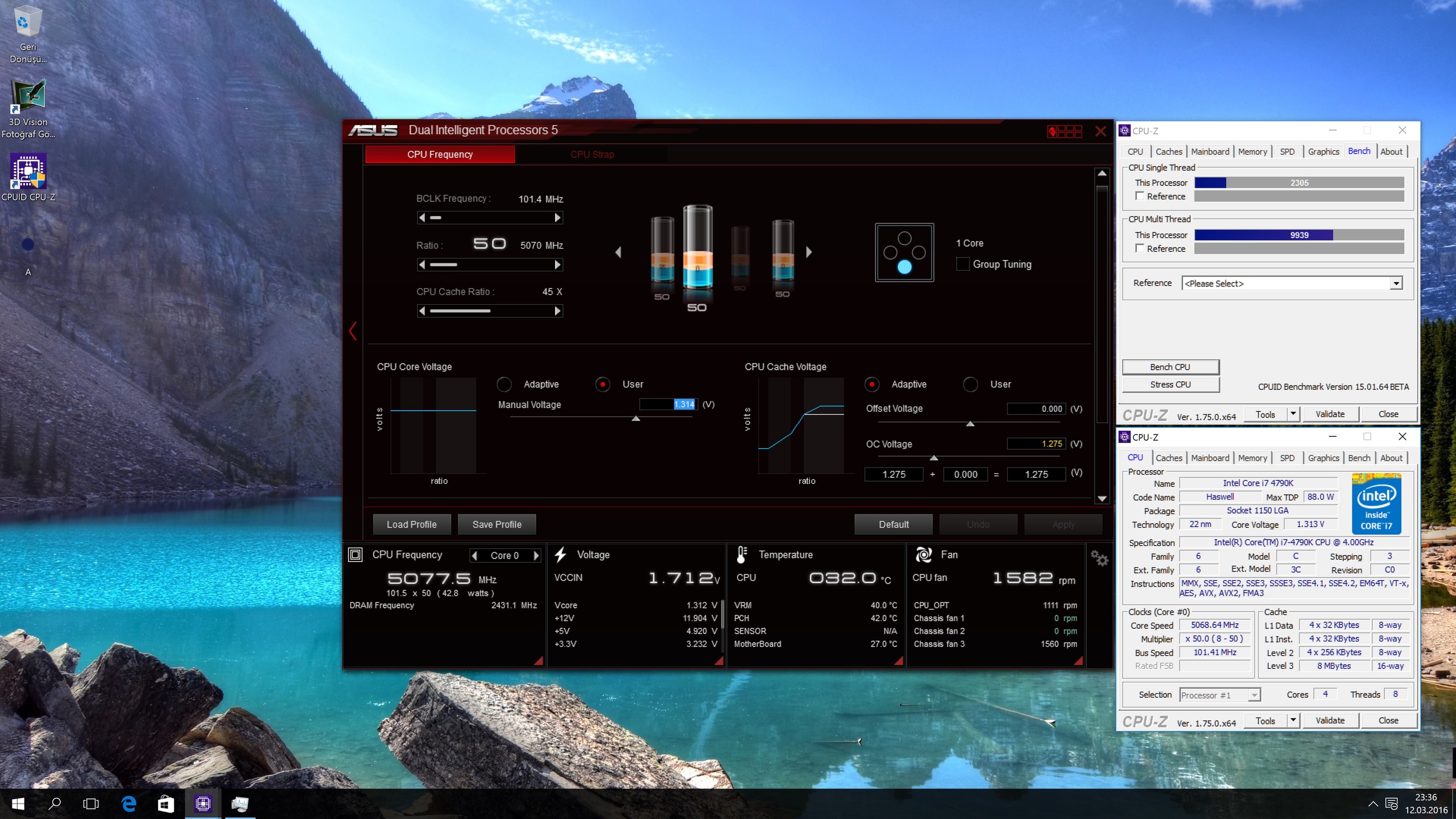Open Mainboard tab in upper CPU-Z window
Screen dimensions: 1456x819
tap(1210, 151)
